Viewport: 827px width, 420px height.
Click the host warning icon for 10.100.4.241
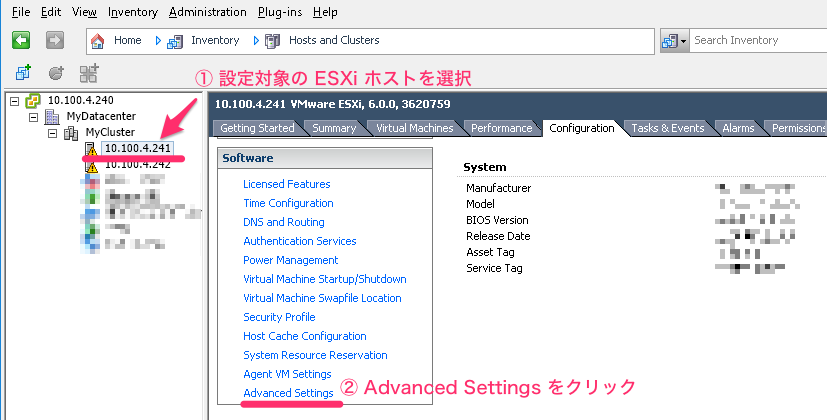91,150
